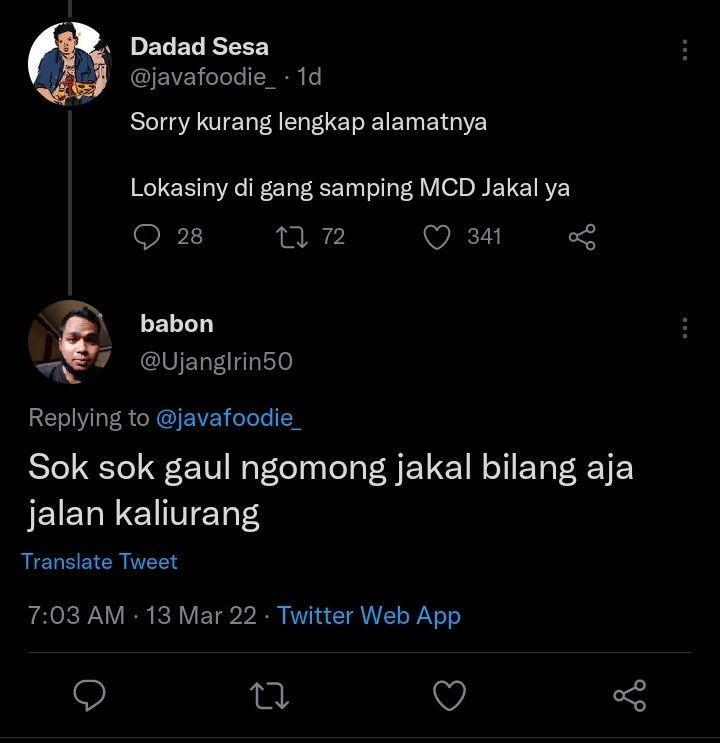Share babon's tweet

(629, 695)
